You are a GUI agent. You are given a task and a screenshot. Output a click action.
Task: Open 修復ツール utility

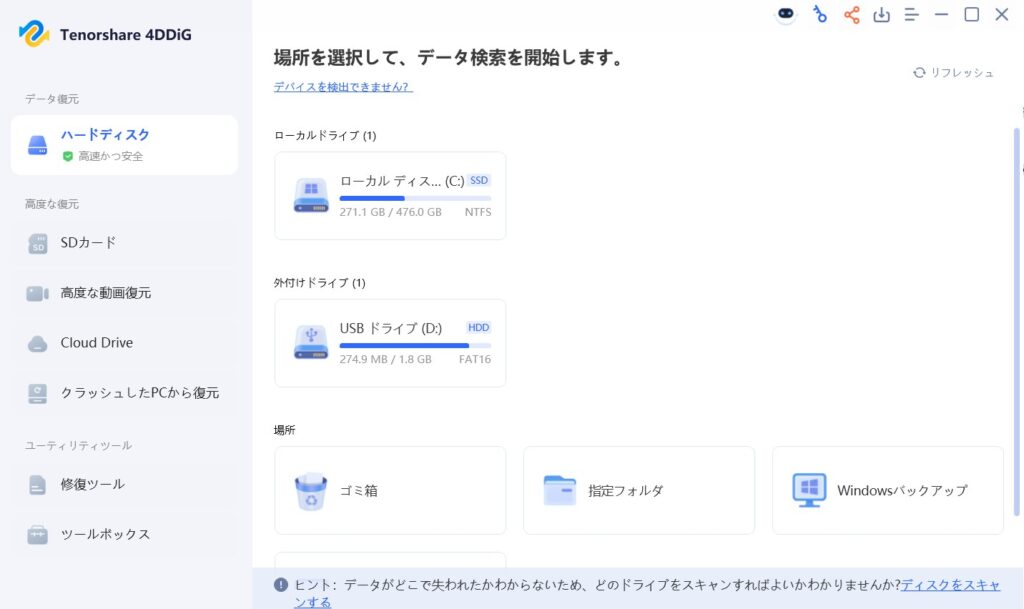(124, 484)
